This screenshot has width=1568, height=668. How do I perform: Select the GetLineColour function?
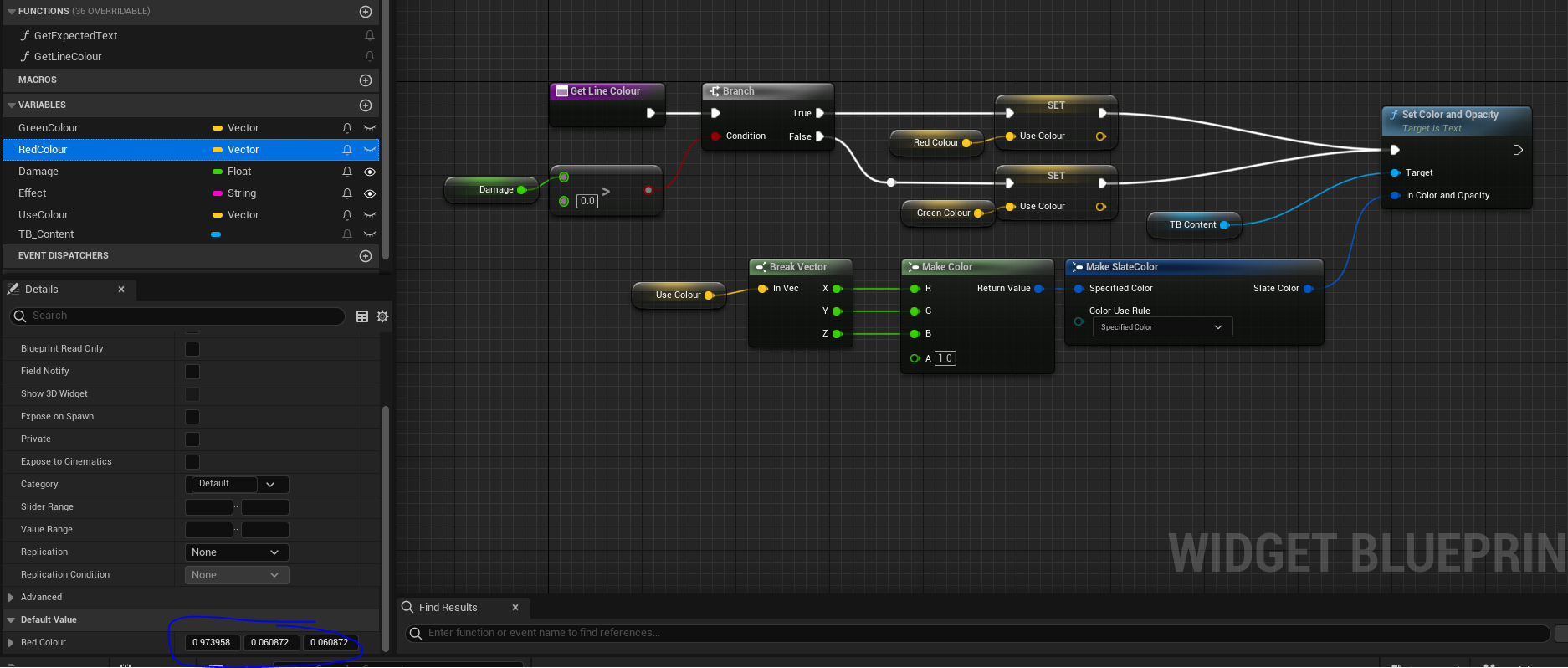(x=68, y=56)
